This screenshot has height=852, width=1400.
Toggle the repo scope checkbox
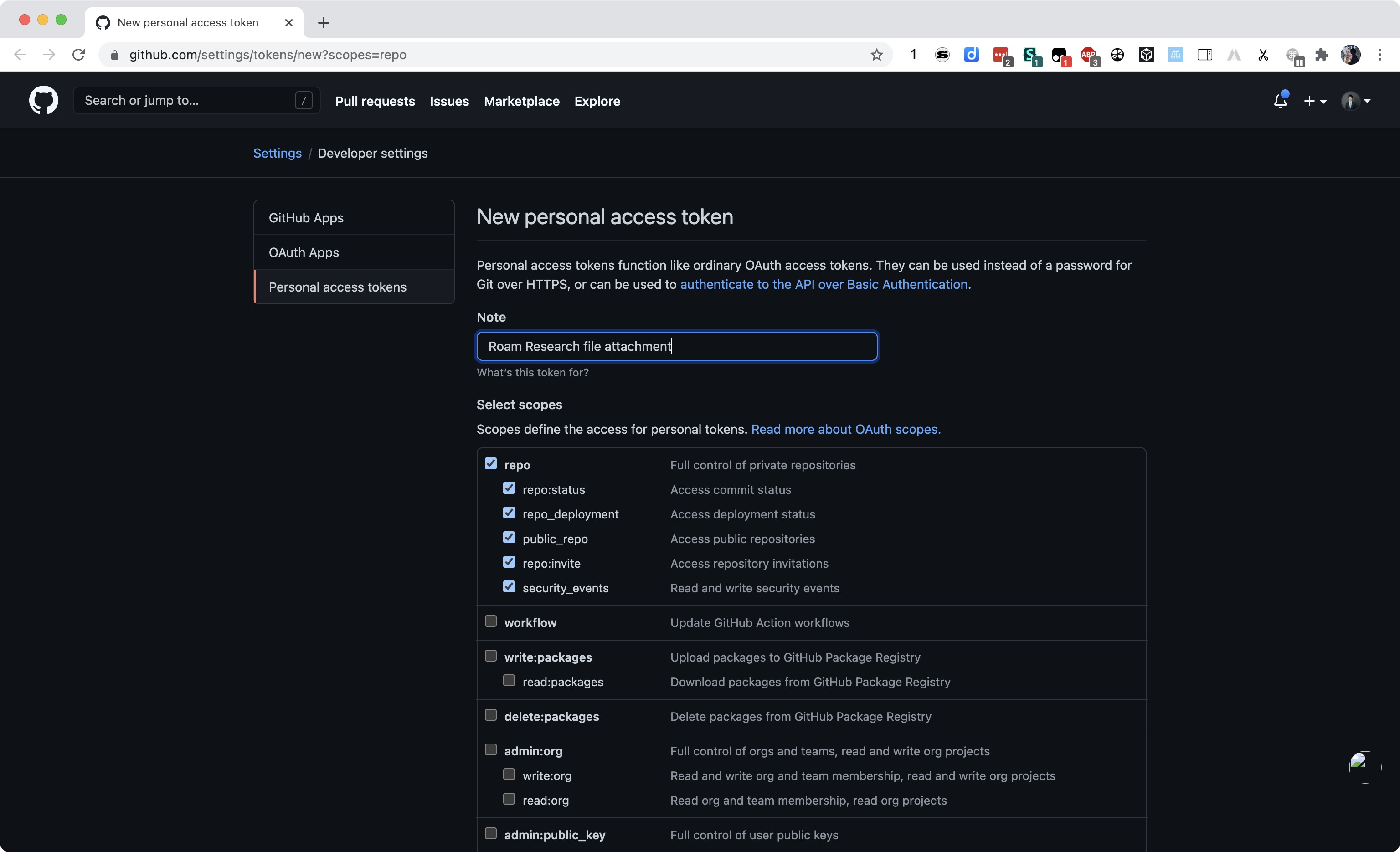click(x=491, y=463)
